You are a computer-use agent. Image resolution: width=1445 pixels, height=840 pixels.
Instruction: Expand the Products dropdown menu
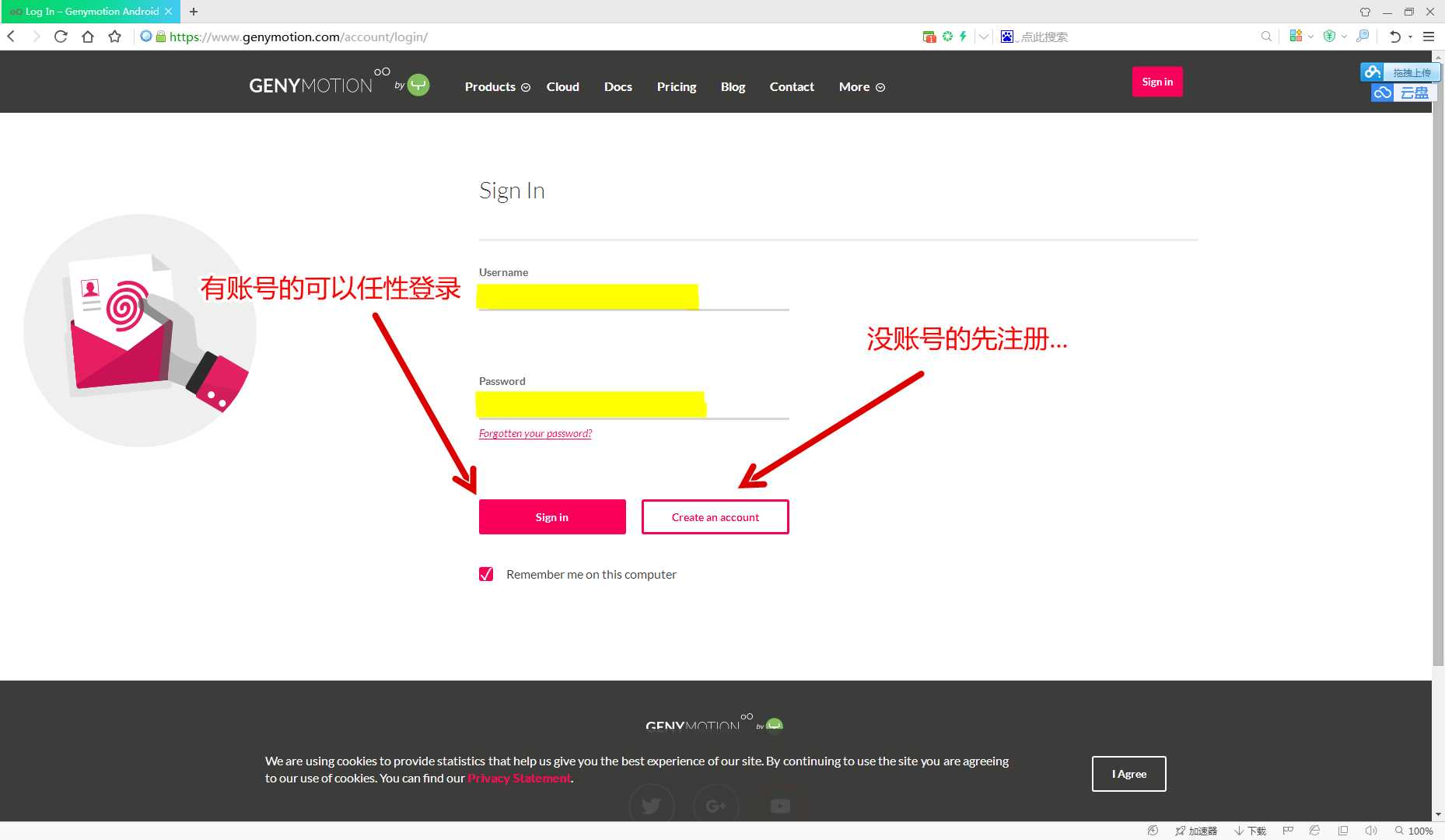[x=498, y=86]
